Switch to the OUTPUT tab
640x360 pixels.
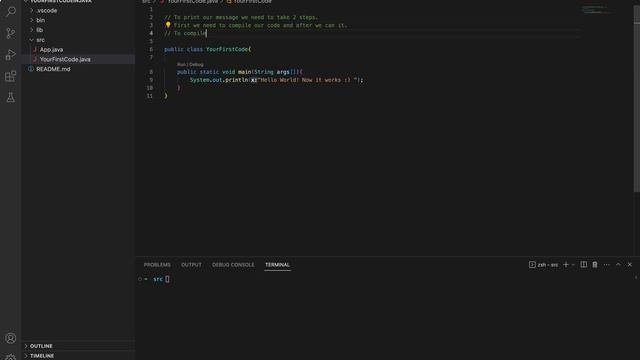coord(191,265)
